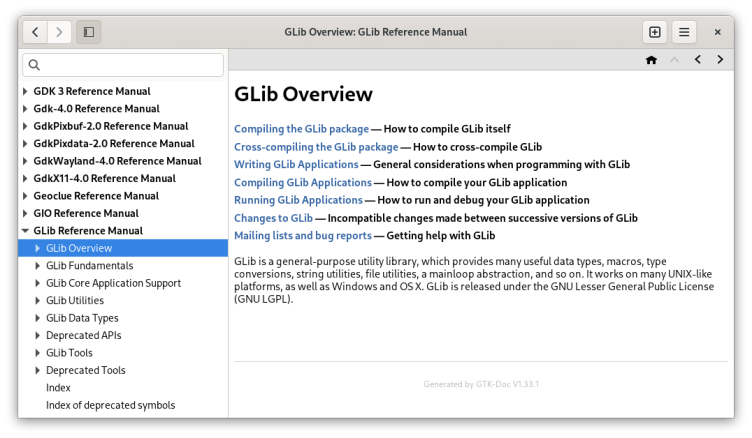This screenshot has width=752, height=438.
Task: Open a new tab with plus icon
Action: pos(655,32)
